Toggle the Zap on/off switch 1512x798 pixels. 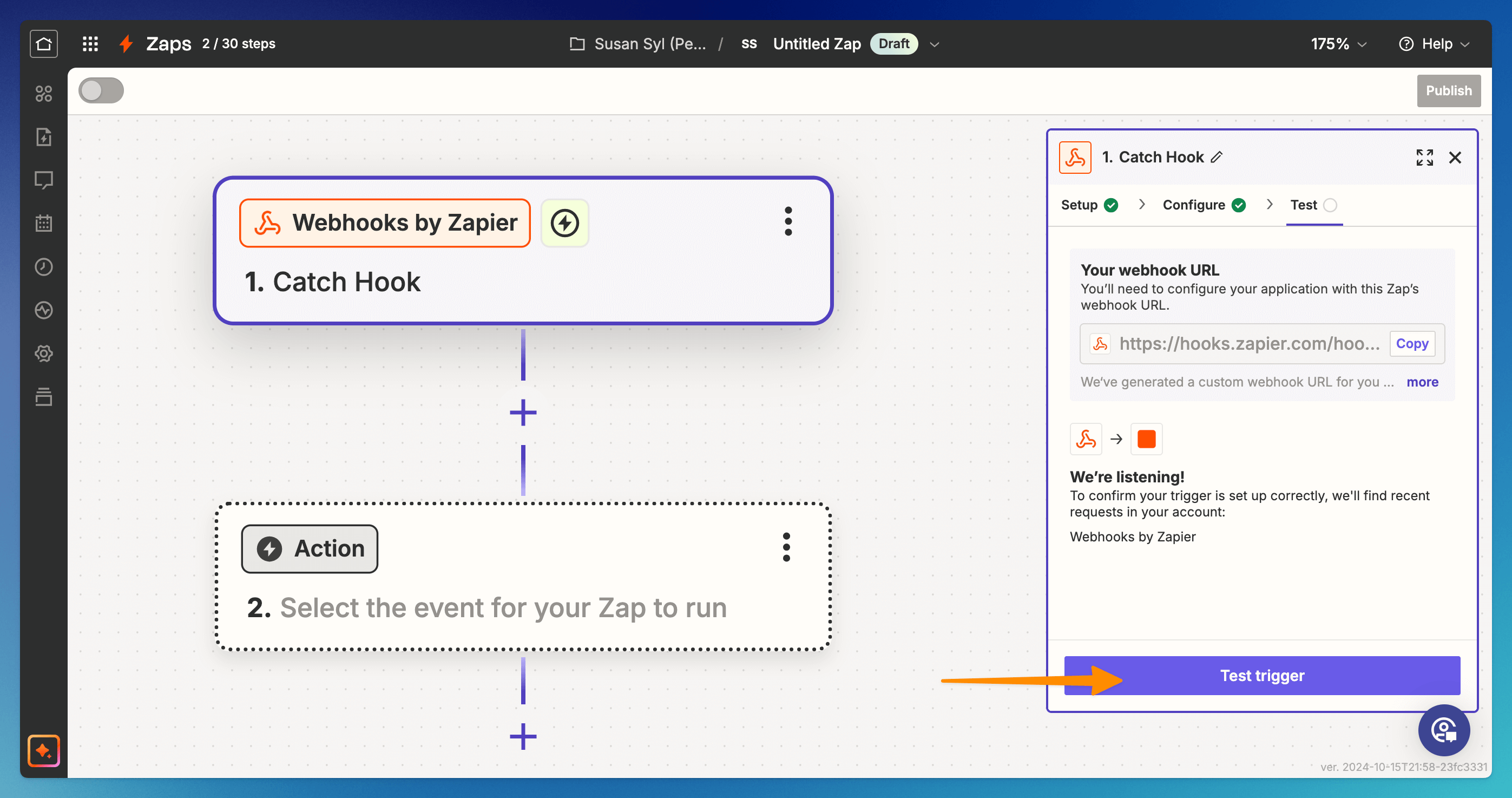(x=101, y=90)
